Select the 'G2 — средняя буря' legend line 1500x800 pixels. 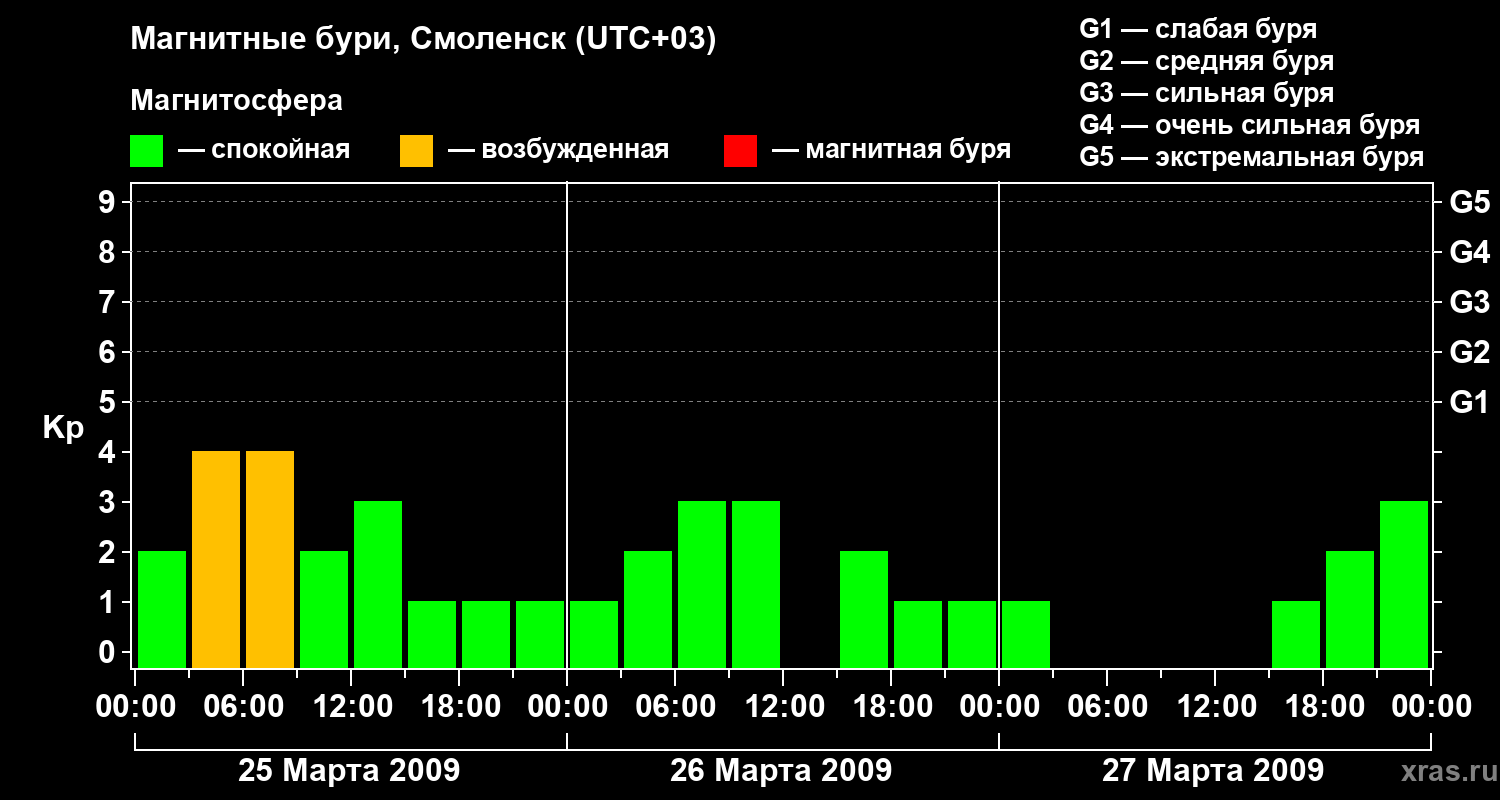tap(1207, 61)
